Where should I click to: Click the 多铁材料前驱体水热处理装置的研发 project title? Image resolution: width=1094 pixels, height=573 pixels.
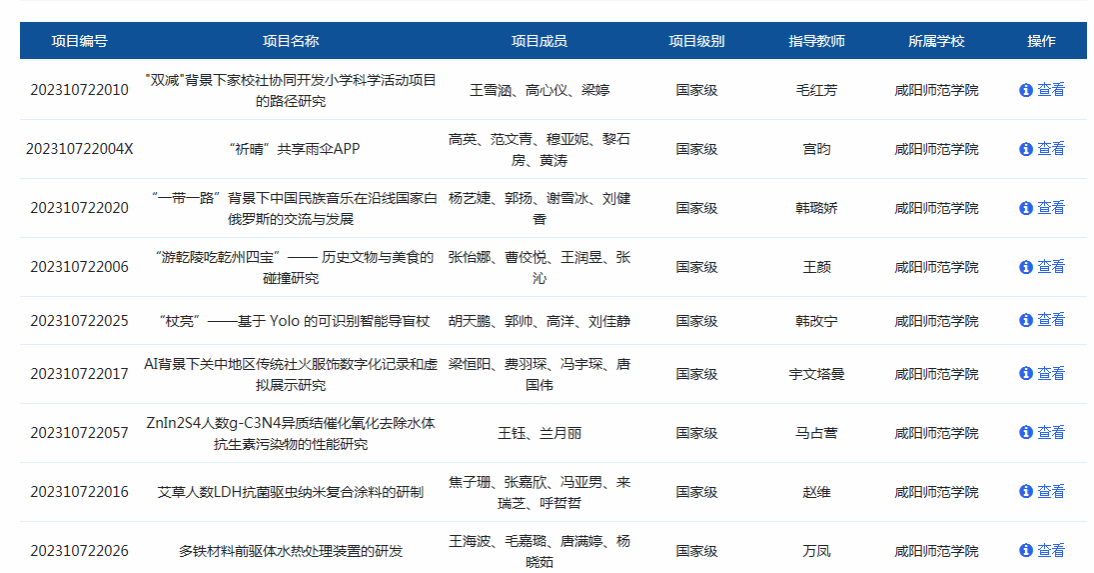[291, 551]
